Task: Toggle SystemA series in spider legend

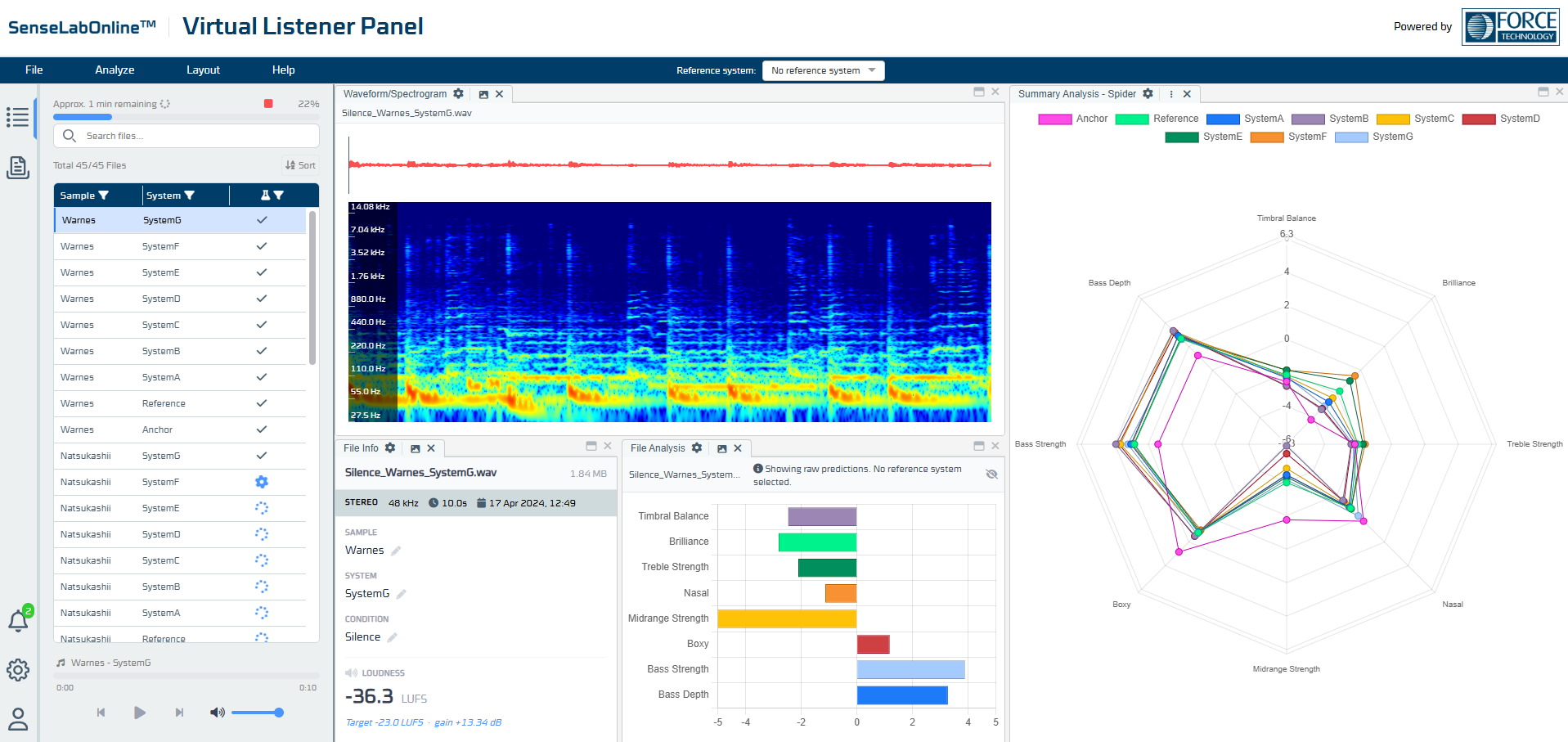Action: click(x=1244, y=119)
